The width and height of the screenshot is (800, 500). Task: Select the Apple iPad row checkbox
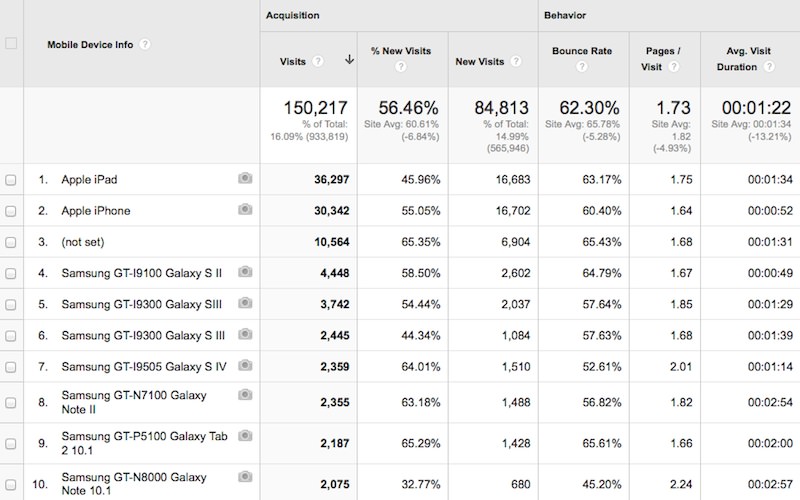click(x=11, y=180)
